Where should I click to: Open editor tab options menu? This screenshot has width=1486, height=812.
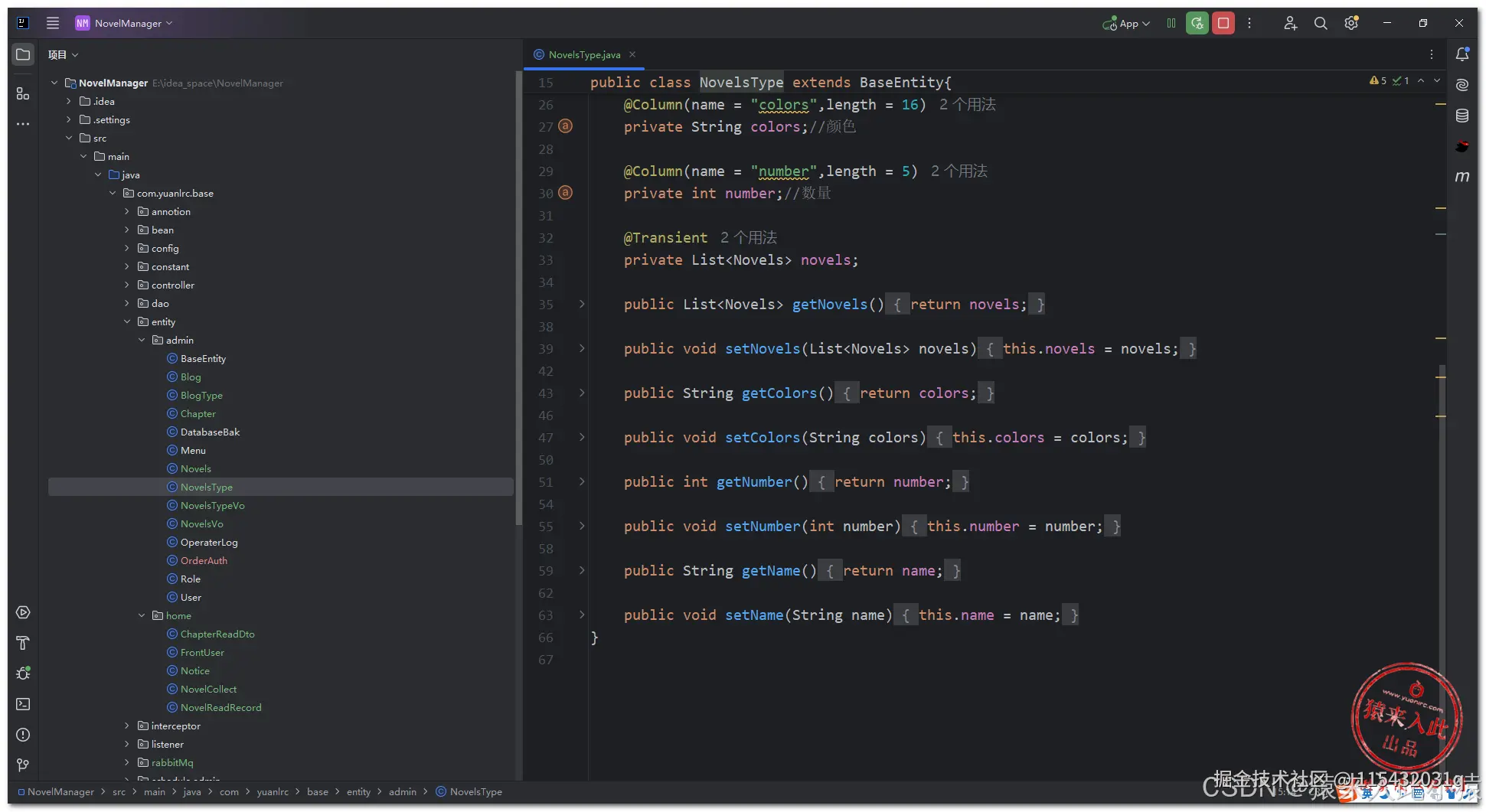point(1432,54)
